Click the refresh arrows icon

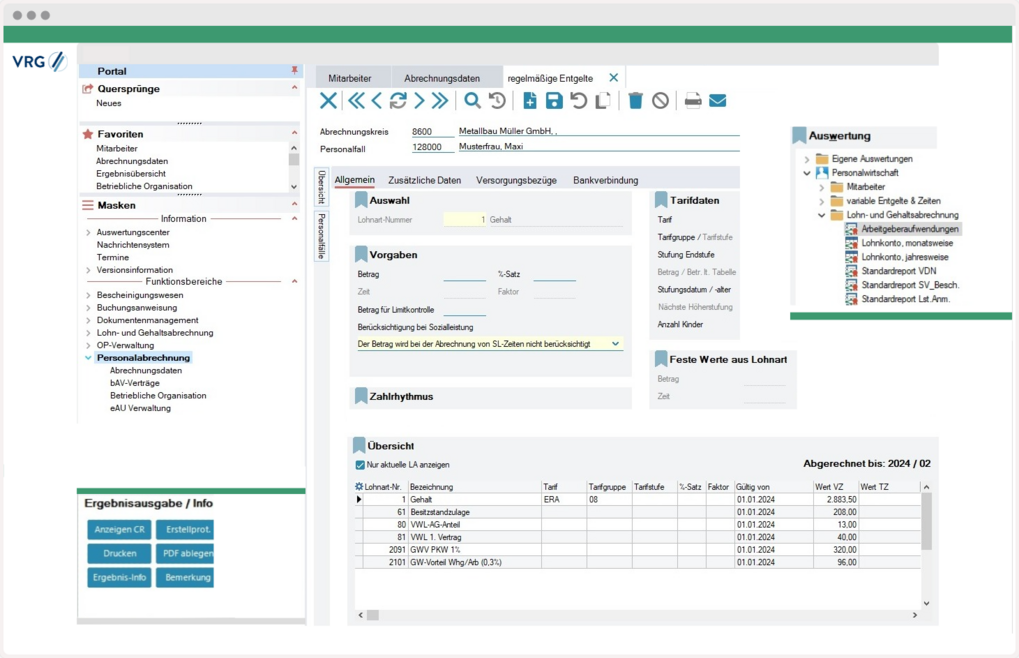click(398, 101)
